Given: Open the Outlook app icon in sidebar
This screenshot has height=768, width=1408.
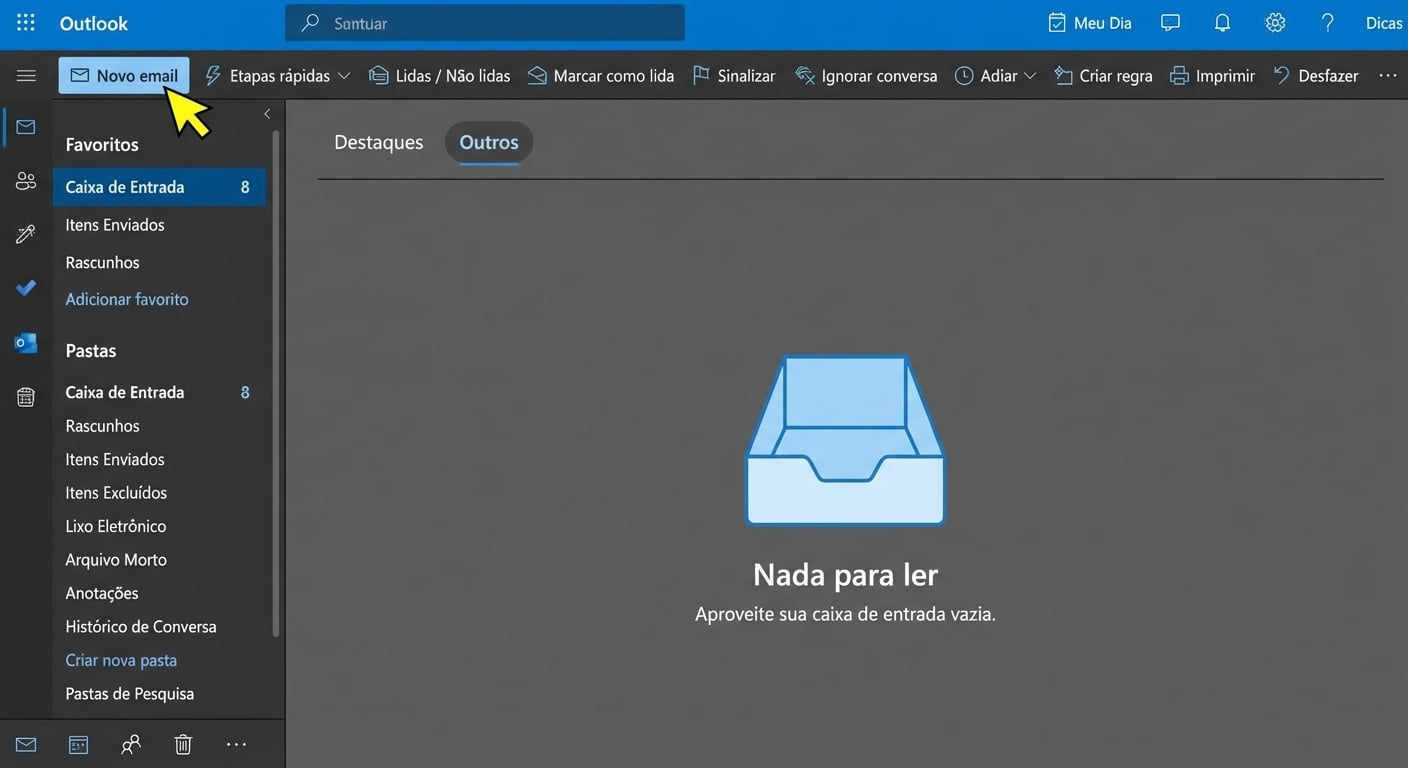Looking at the screenshot, I should (25, 342).
